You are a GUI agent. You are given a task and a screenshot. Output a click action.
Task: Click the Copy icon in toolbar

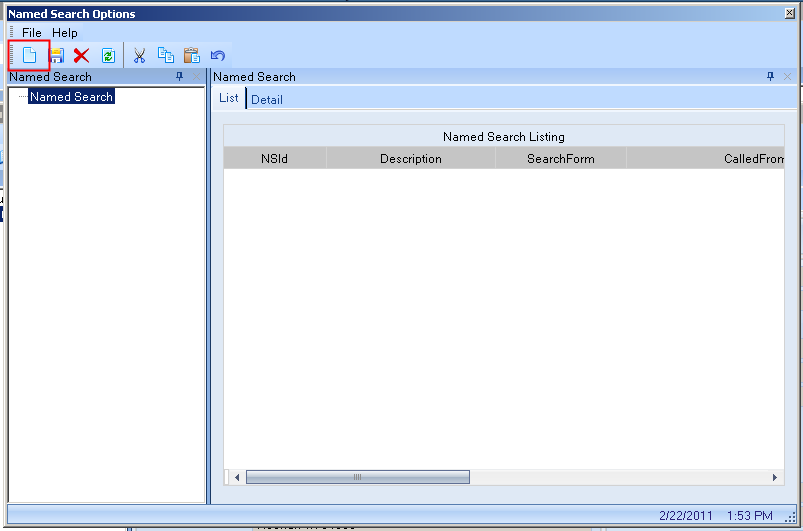165,55
